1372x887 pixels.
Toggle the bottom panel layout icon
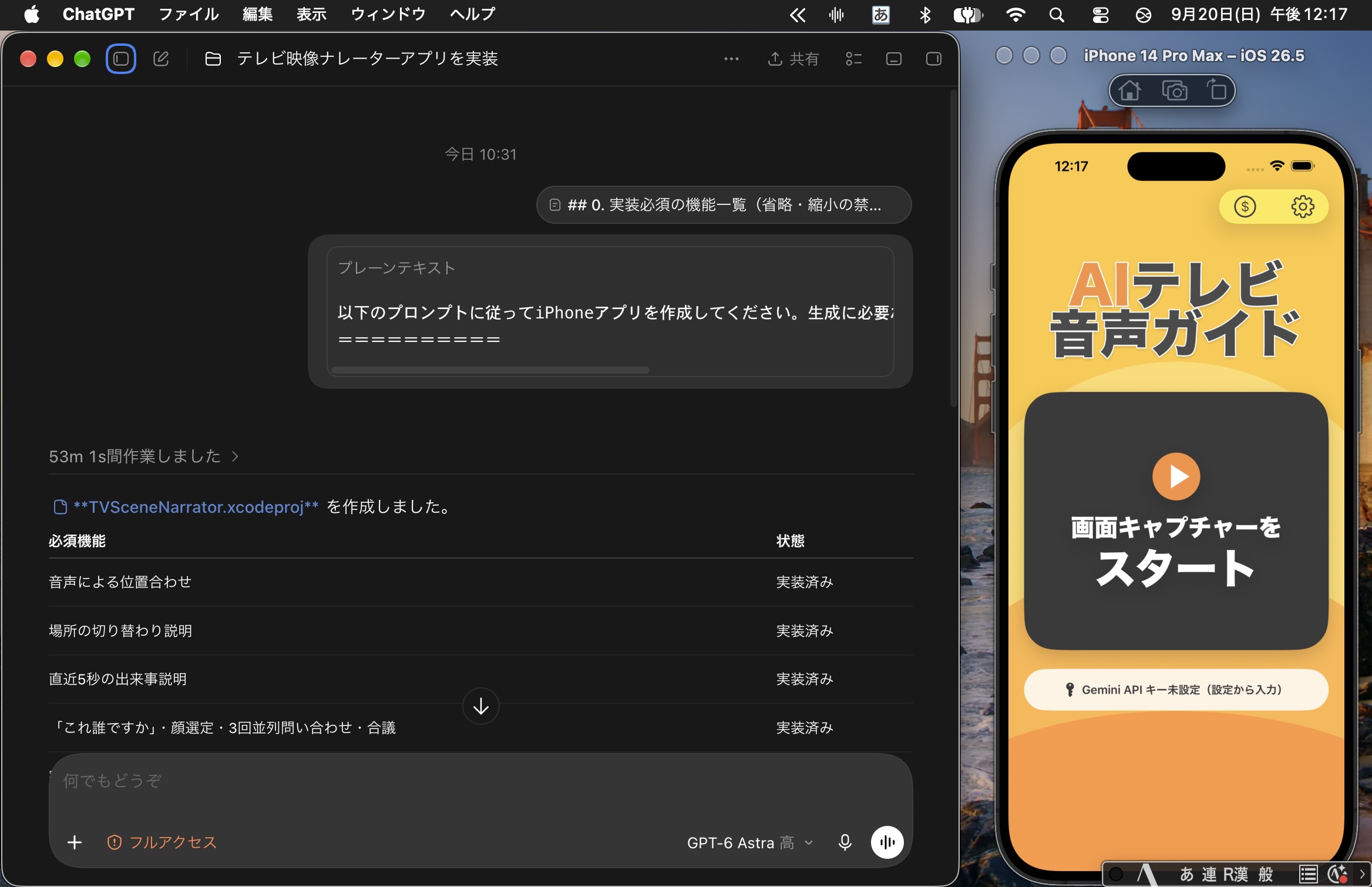click(894, 59)
